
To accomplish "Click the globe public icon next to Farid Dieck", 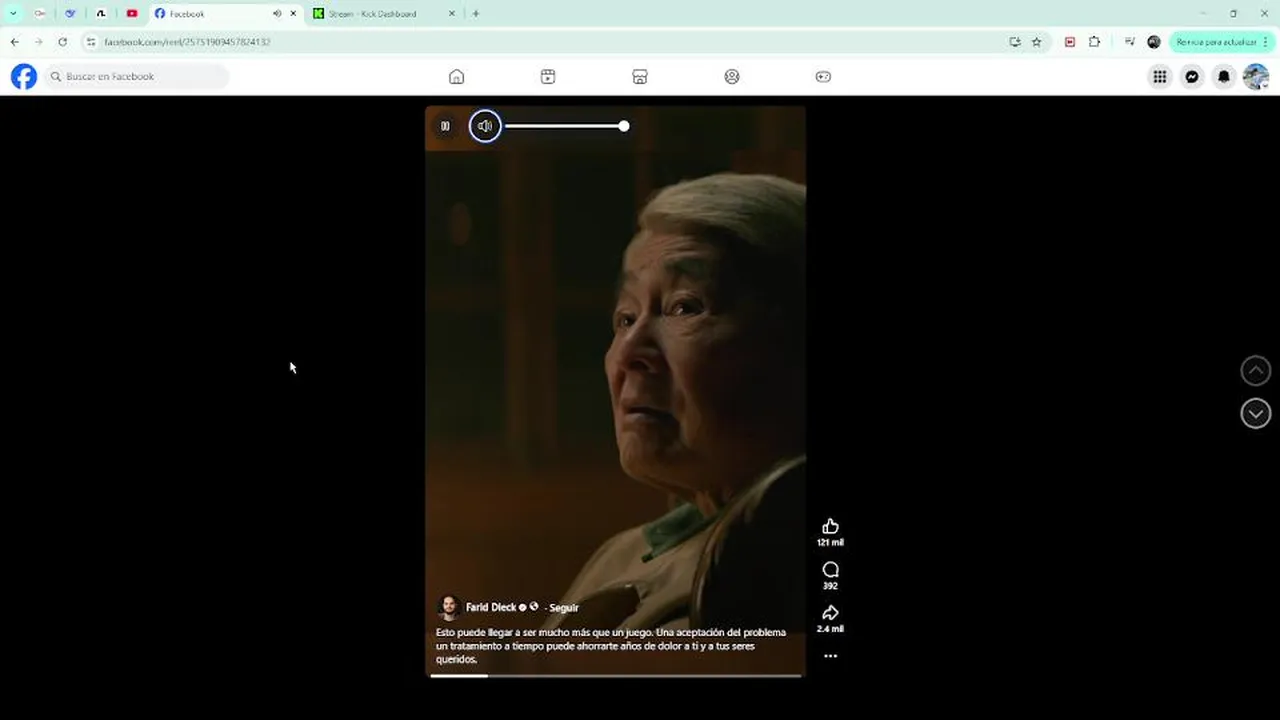I will [534, 607].
